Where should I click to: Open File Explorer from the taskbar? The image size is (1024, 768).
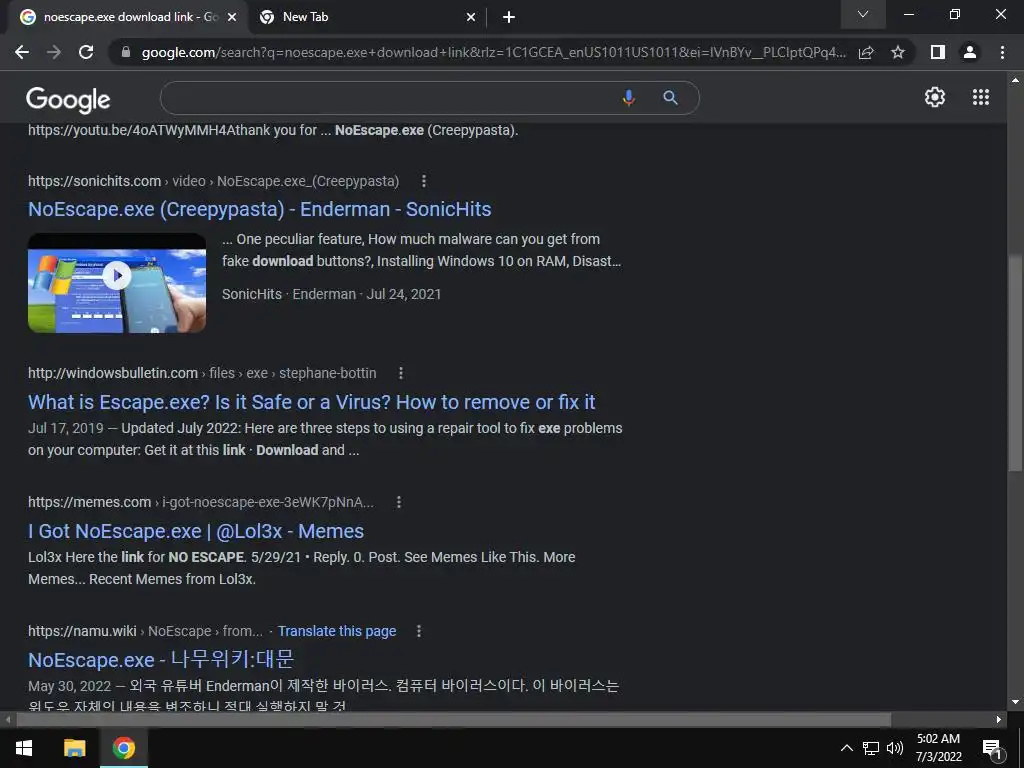(74, 748)
